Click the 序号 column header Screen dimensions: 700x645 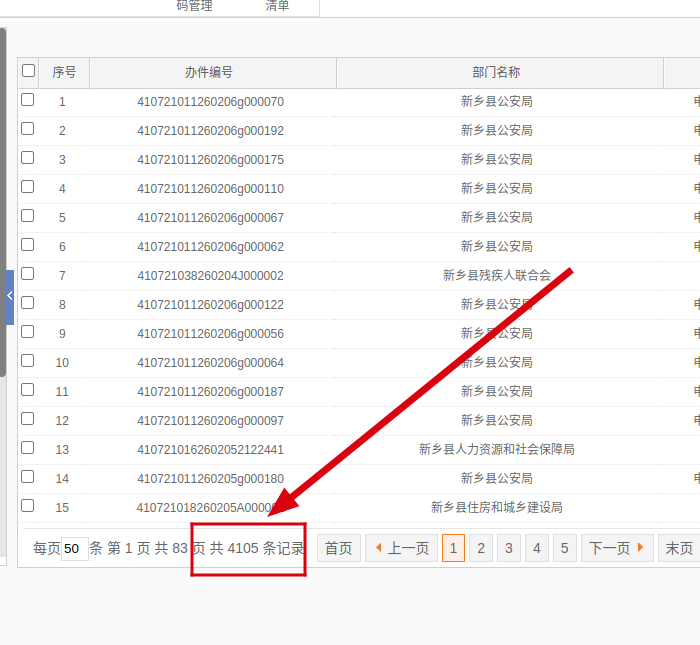pyautogui.click(x=64, y=73)
